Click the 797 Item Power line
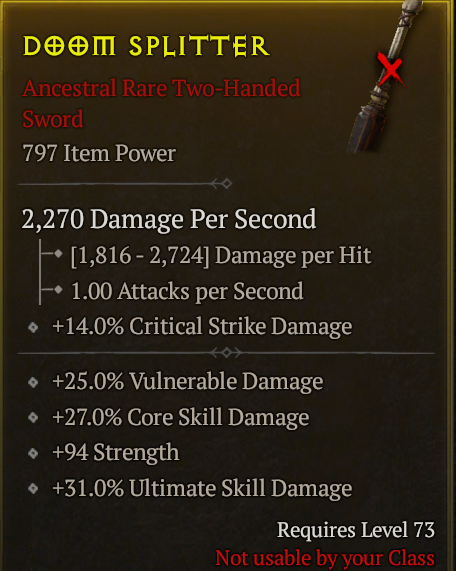This screenshot has height=571, width=456. point(99,153)
